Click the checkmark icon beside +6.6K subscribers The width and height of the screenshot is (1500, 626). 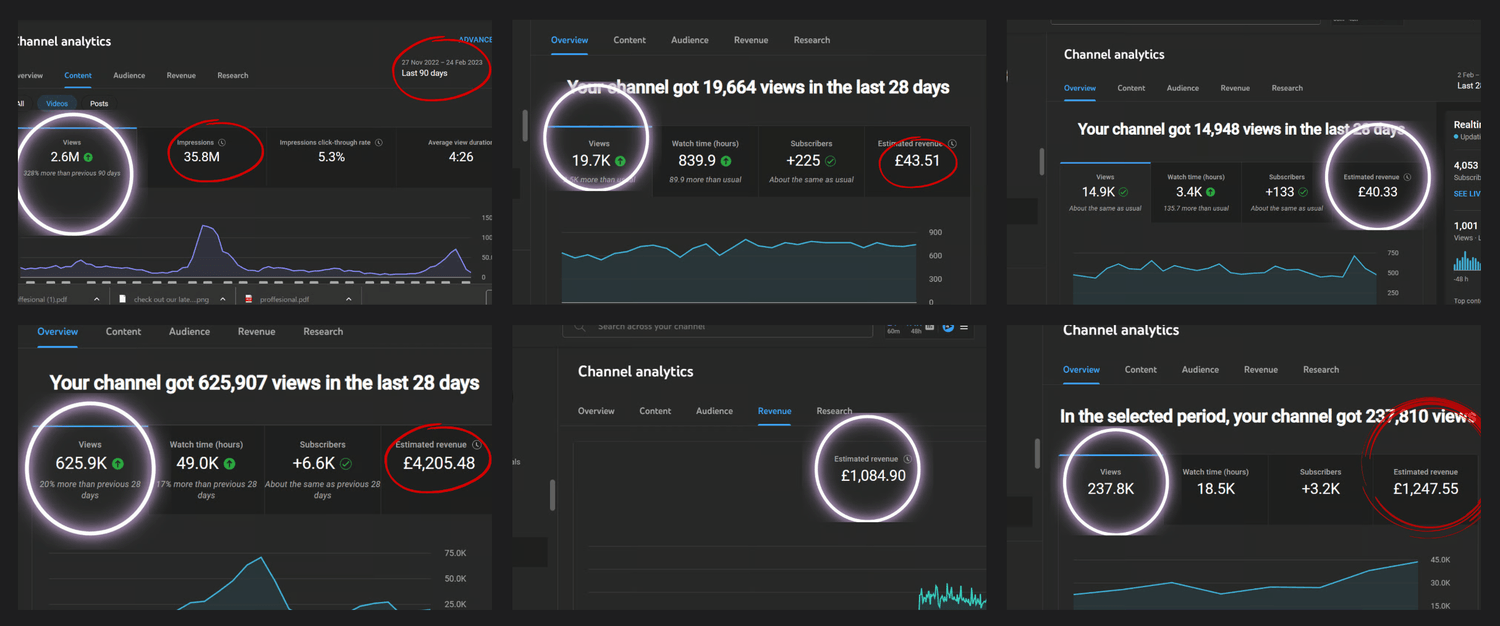click(346, 464)
